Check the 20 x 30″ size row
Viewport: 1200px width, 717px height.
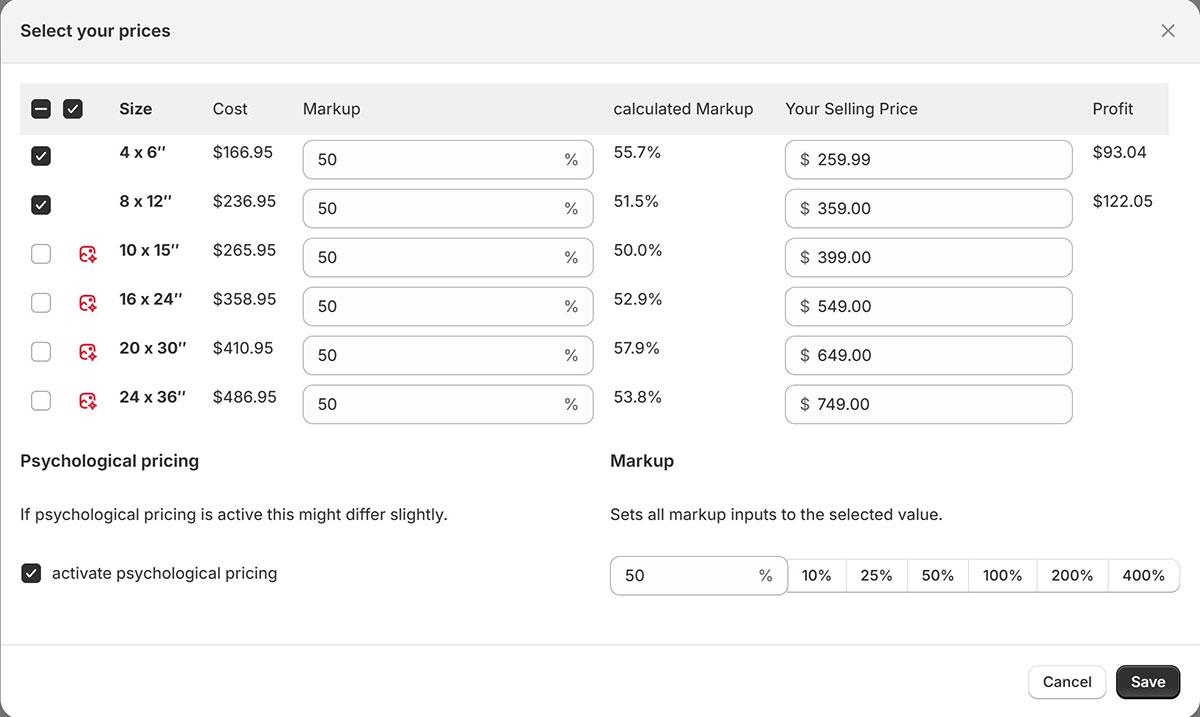41,352
